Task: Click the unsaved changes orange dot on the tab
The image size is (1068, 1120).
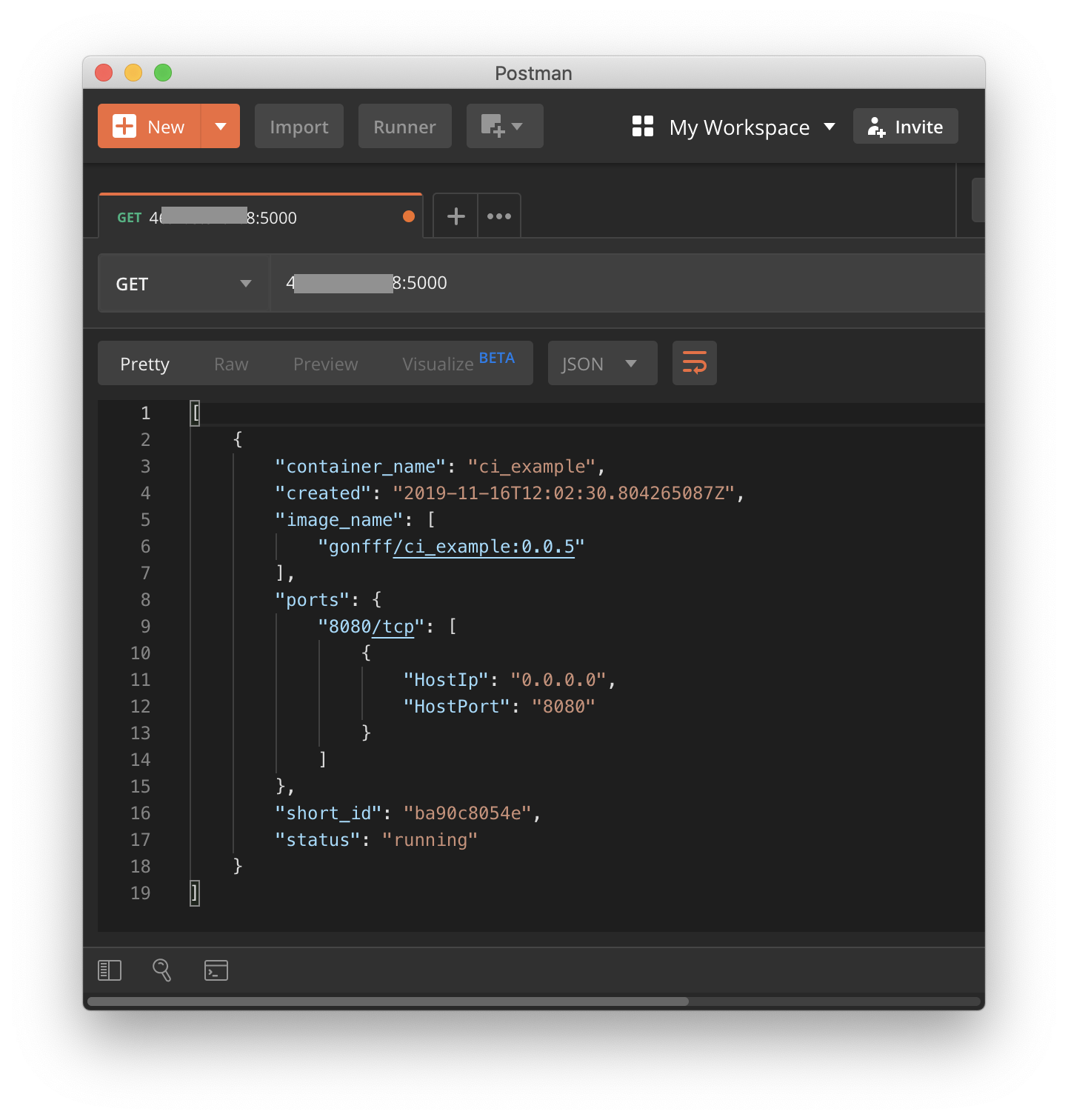Action: 408,216
